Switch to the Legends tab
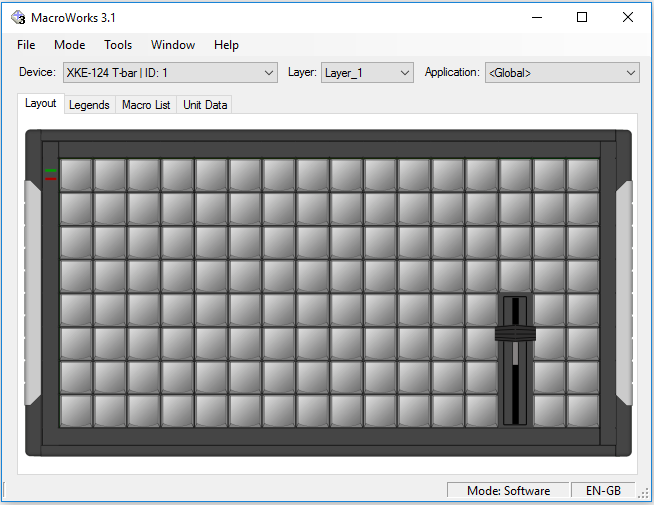The image size is (654, 505). click(89, 105)
